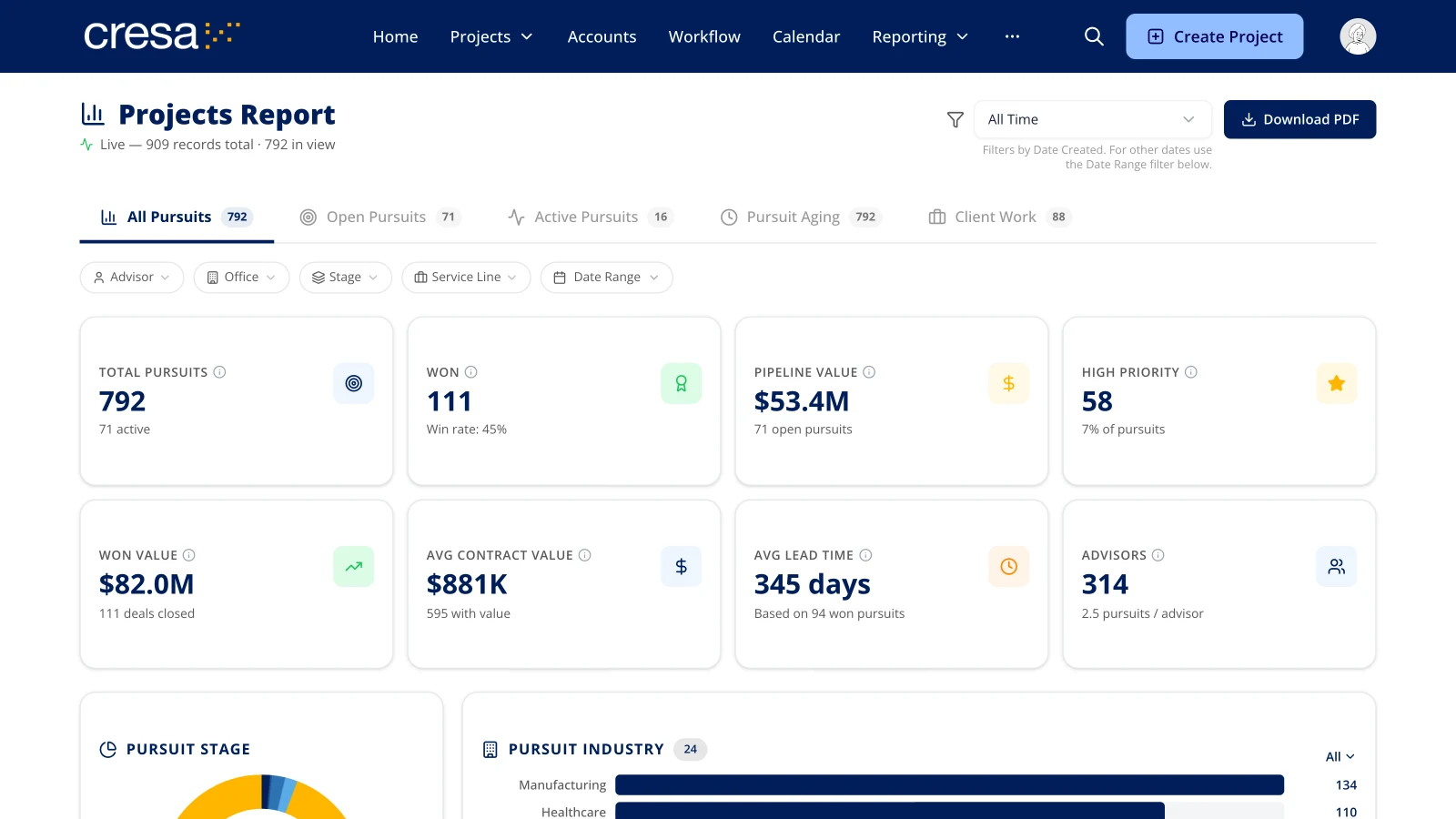Image resolution: width=1456 pixels, height=819 pixels.
Task: Open the search magnifier icon
Action: pos(1094,36)
